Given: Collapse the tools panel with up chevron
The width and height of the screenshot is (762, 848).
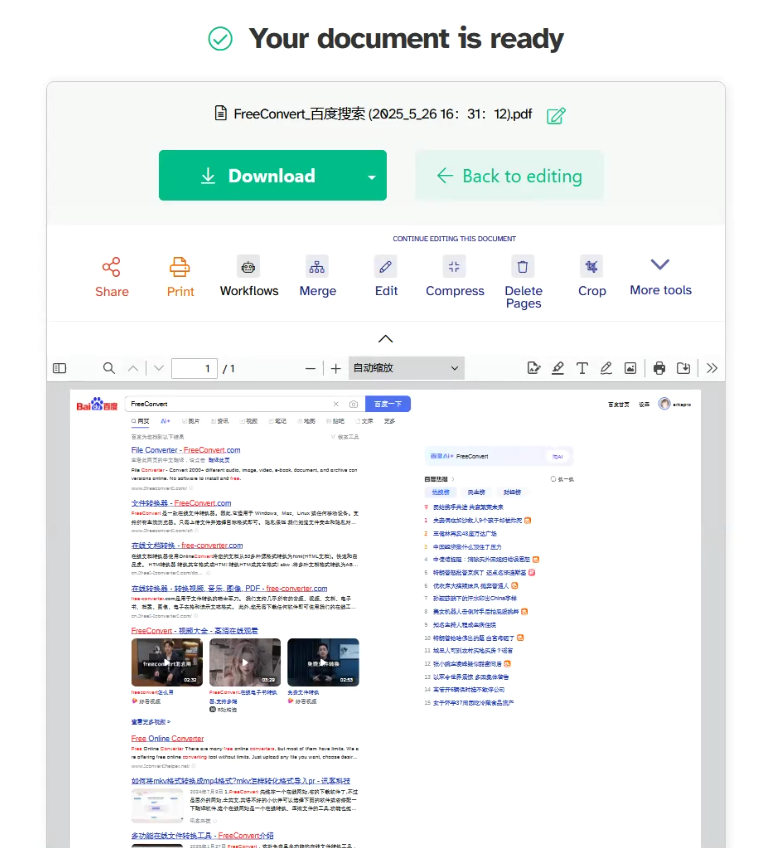Looking at the screenshot, I should [x=386, y=339].
